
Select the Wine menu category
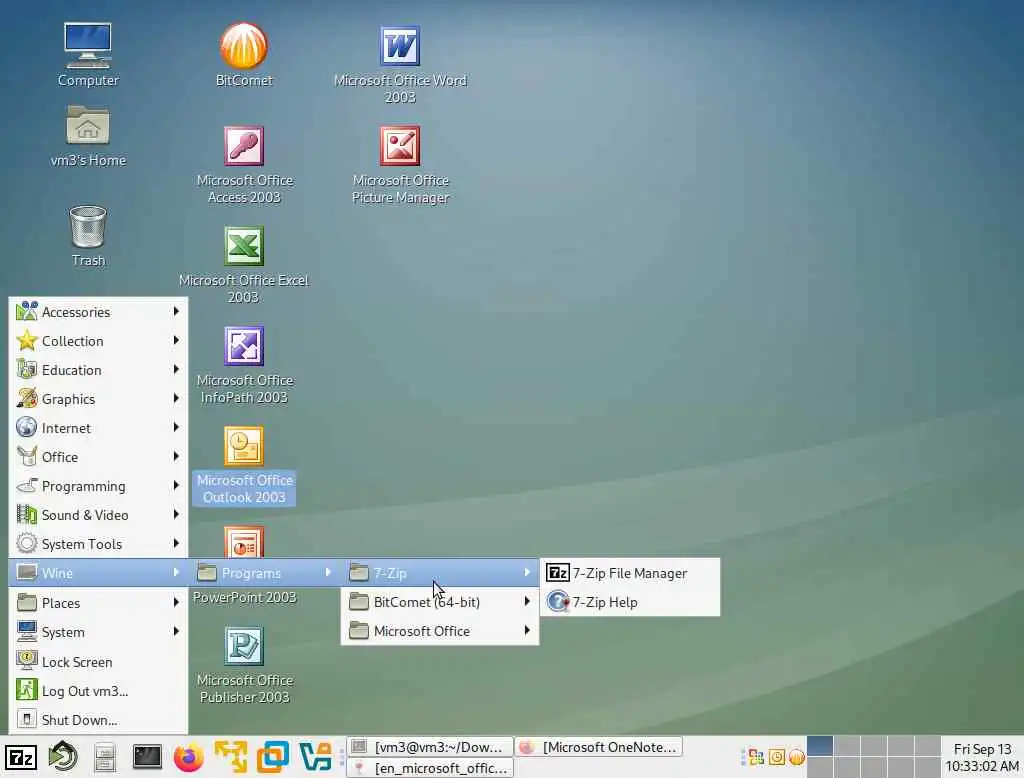(x=98, y=573)
